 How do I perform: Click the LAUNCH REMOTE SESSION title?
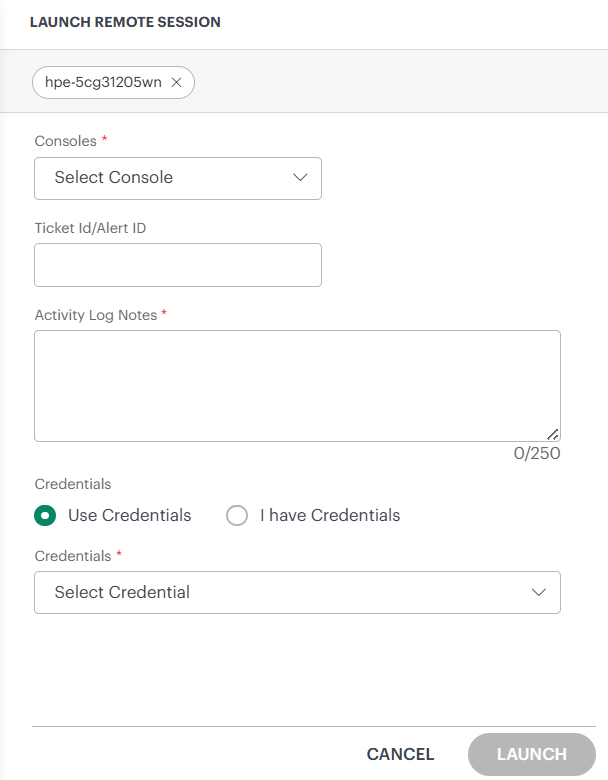125,22
